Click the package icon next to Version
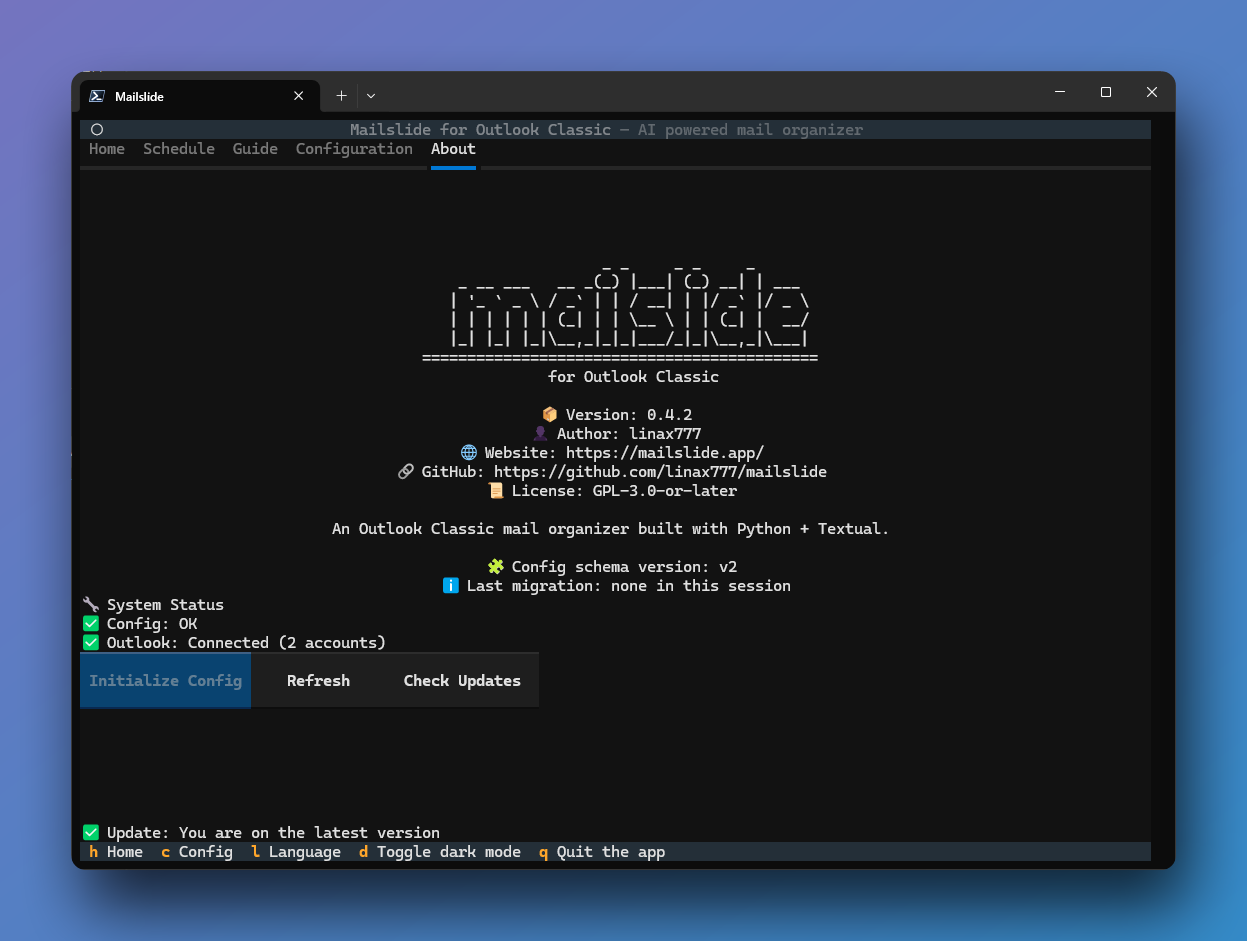The width and height of the screenshot is (1247, 941). [548, 413]
